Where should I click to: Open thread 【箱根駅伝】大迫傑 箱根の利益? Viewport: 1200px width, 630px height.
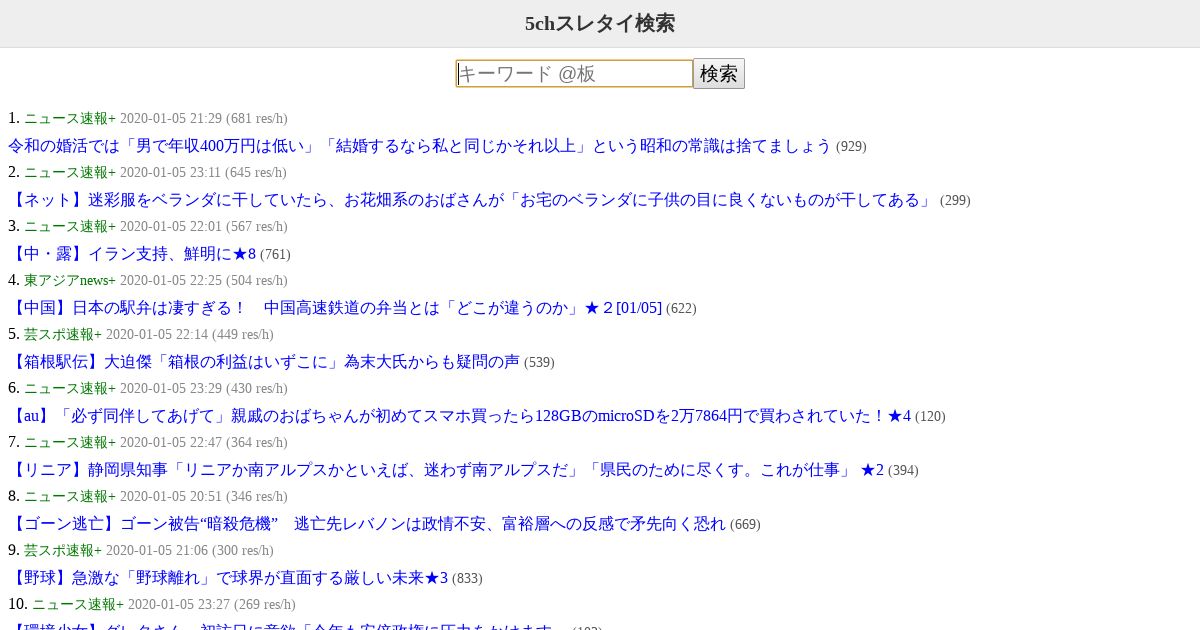click(x=264, y=362)
